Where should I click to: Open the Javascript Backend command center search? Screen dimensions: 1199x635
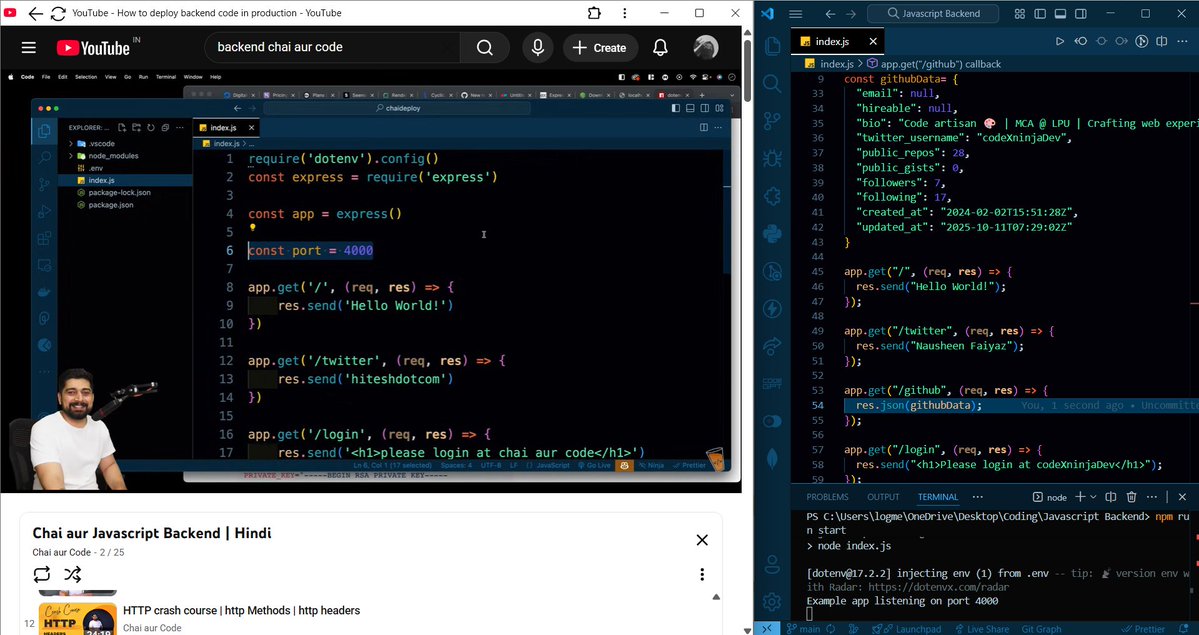[x=933, y=14]
